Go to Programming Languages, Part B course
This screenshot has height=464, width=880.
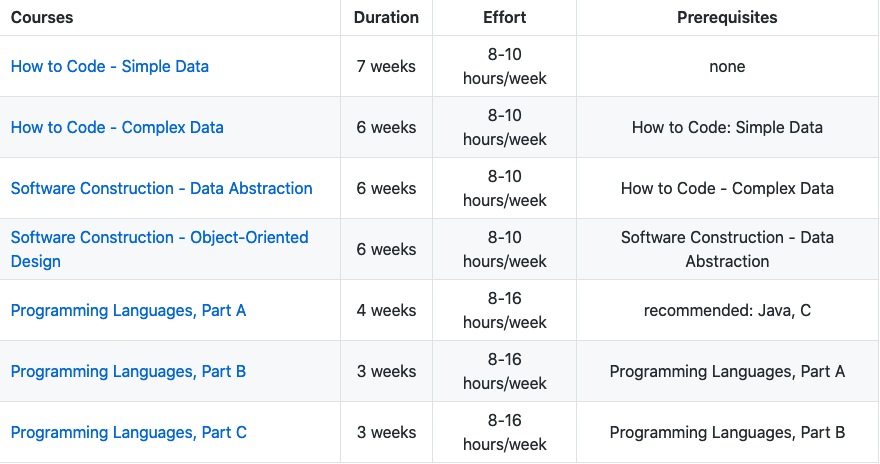(x=128, y=371)
